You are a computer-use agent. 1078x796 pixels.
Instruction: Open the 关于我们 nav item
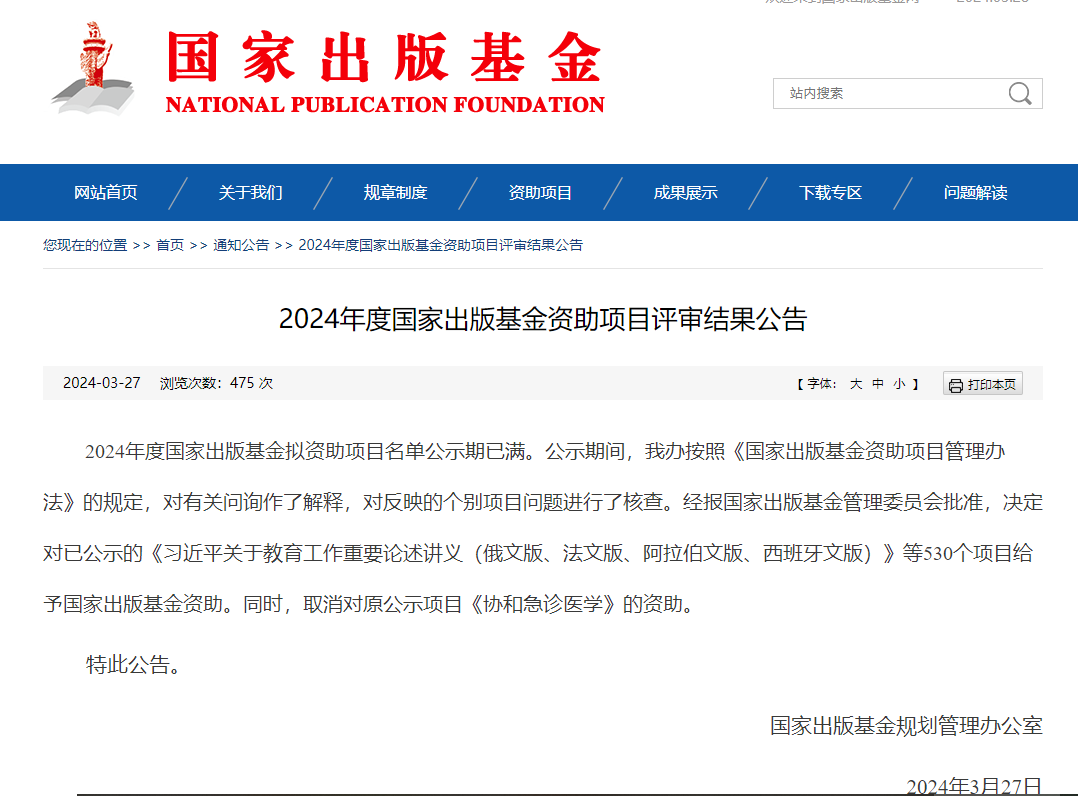pos(250,192)
